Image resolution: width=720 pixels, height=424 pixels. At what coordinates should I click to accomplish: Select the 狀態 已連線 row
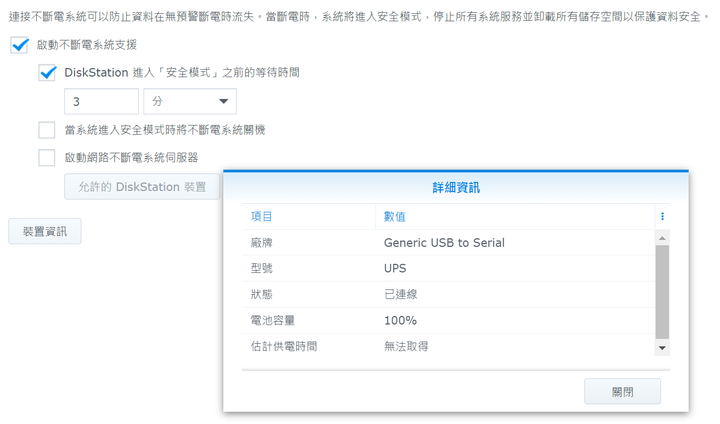click(448, 294)
